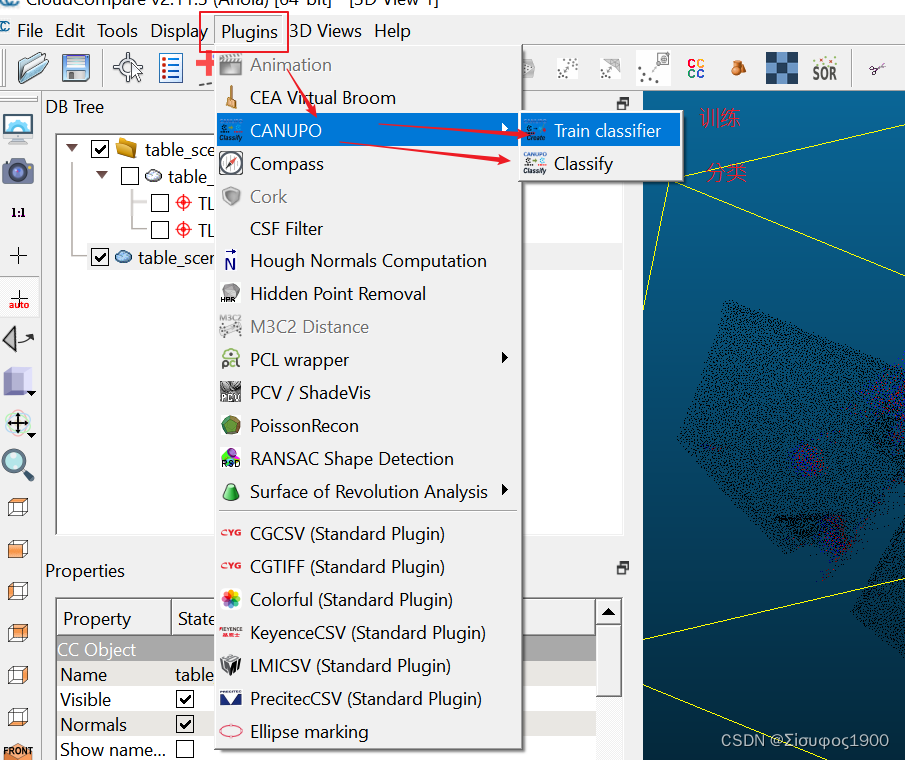Collapse the table_sce folder tree node
905x760 pixels.
72,148
